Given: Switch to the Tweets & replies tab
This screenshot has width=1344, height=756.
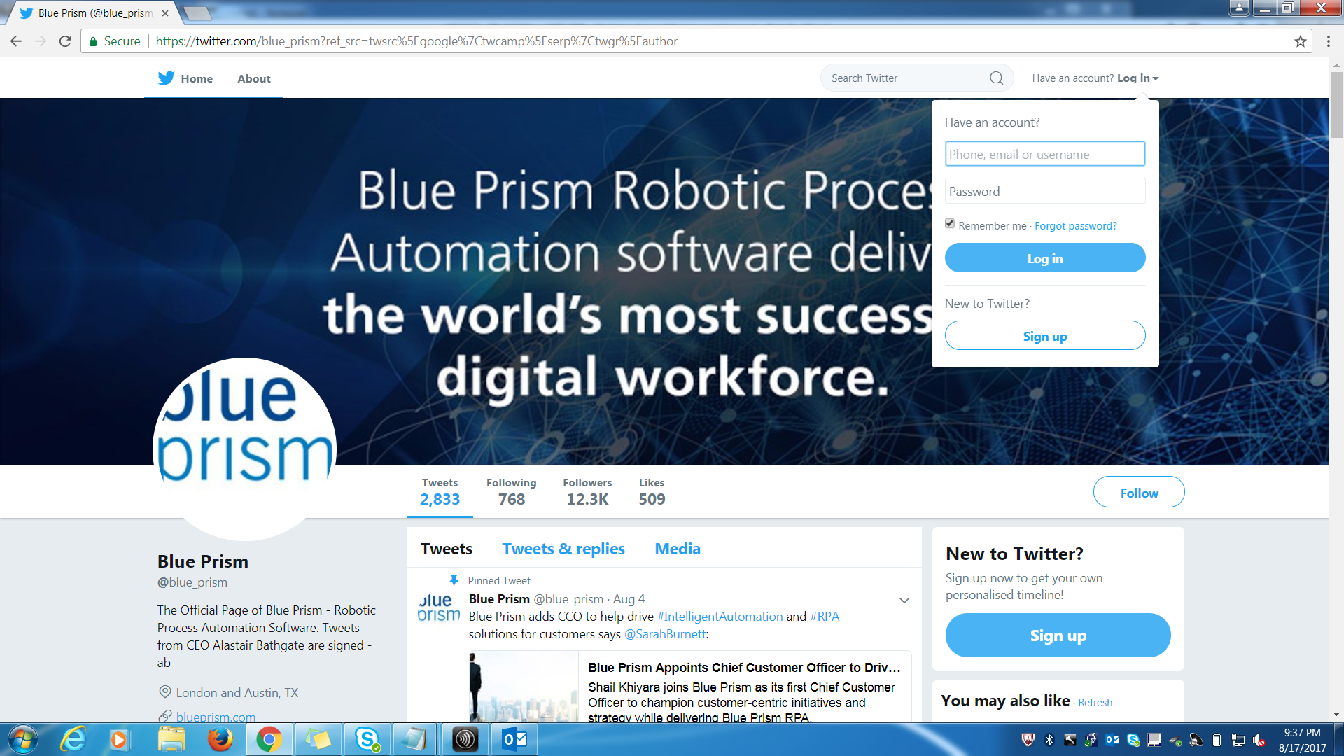Looking at the screenshot, I should coord(563,548).
